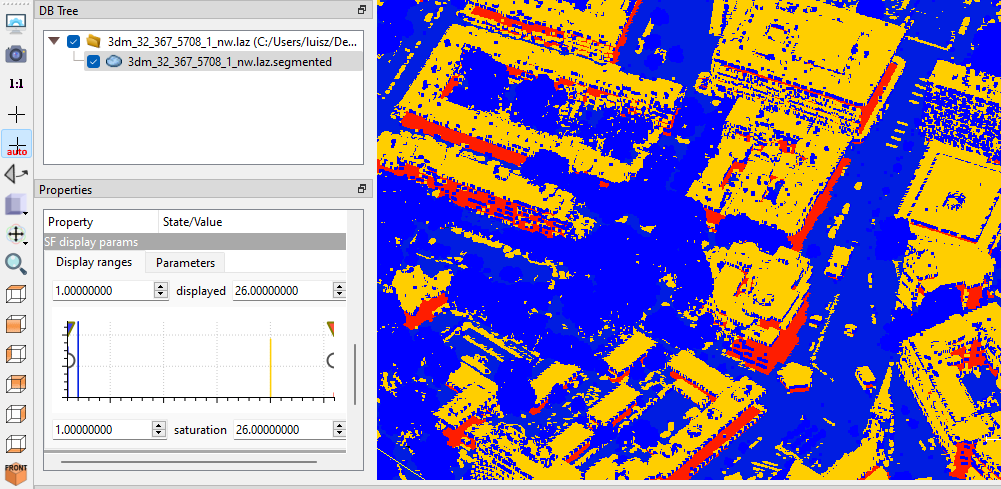Collapse the 3dm_32_367_5708_1_nw.laz tree node
Viewport: 1001px width, 489px height.
tap(53, 42)
